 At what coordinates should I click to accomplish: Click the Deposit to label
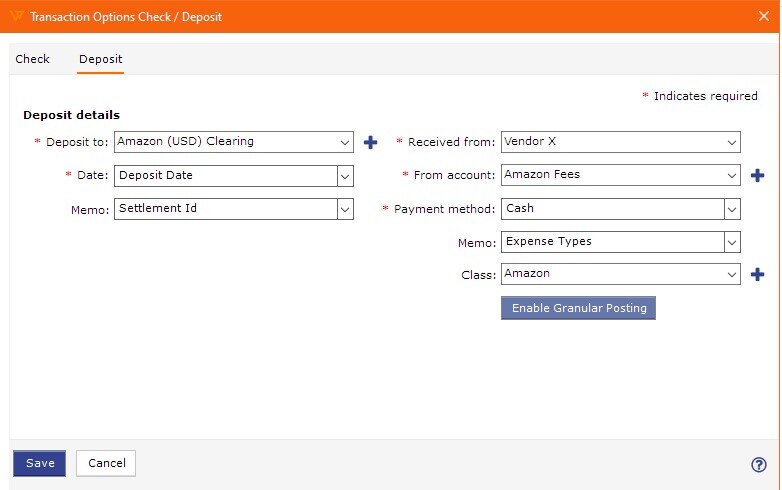click(x=77, y=142)
